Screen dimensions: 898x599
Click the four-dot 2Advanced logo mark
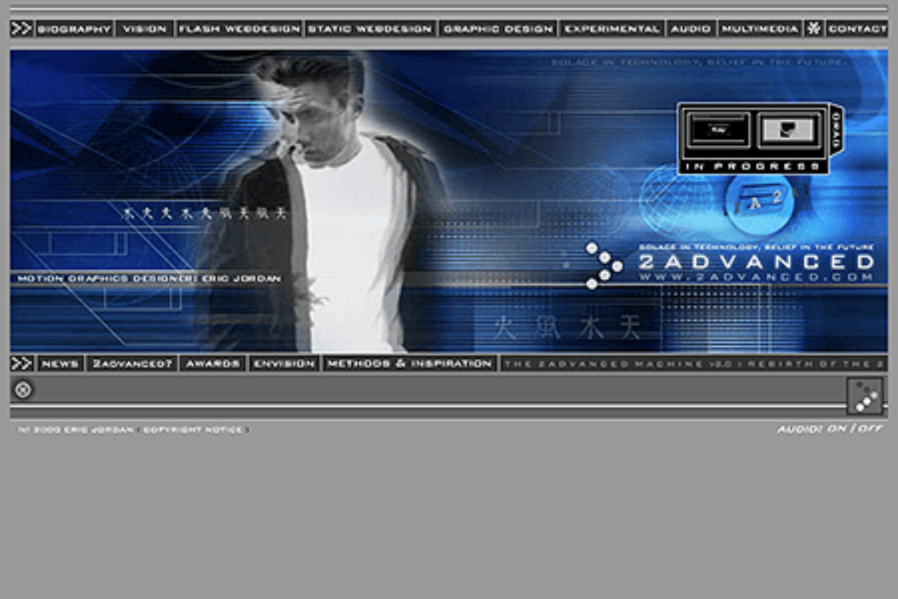[x=604, y=265]
